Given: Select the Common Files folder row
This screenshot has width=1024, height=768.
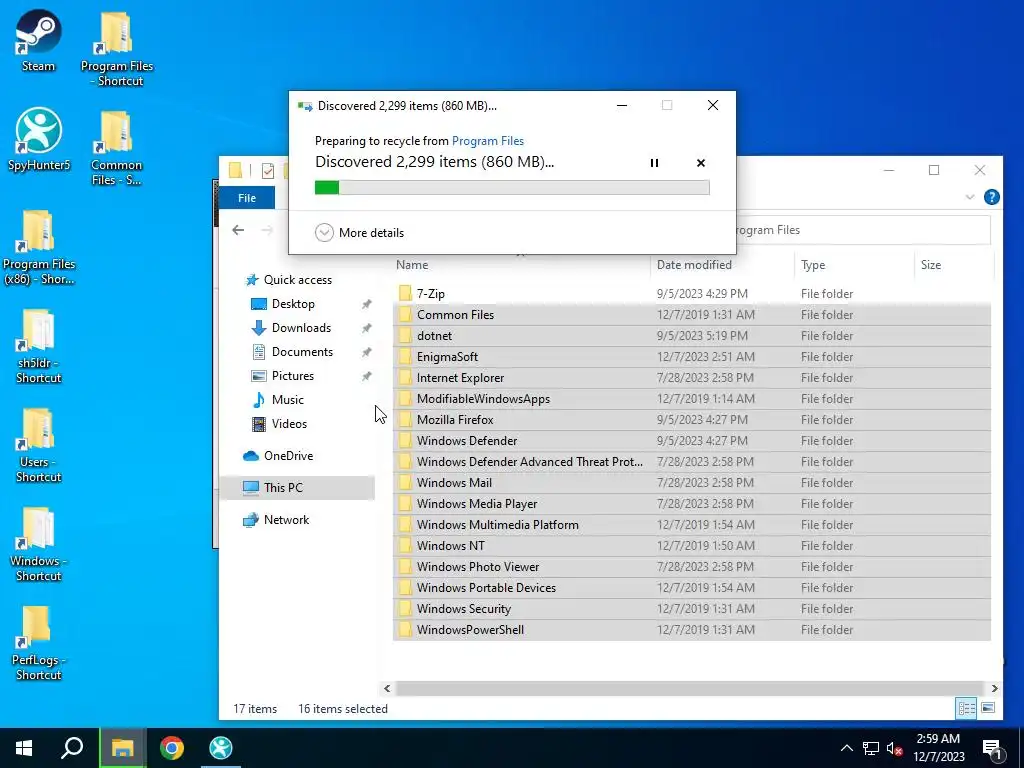Looking at the screenshot, I should click(x=692, y=315).
